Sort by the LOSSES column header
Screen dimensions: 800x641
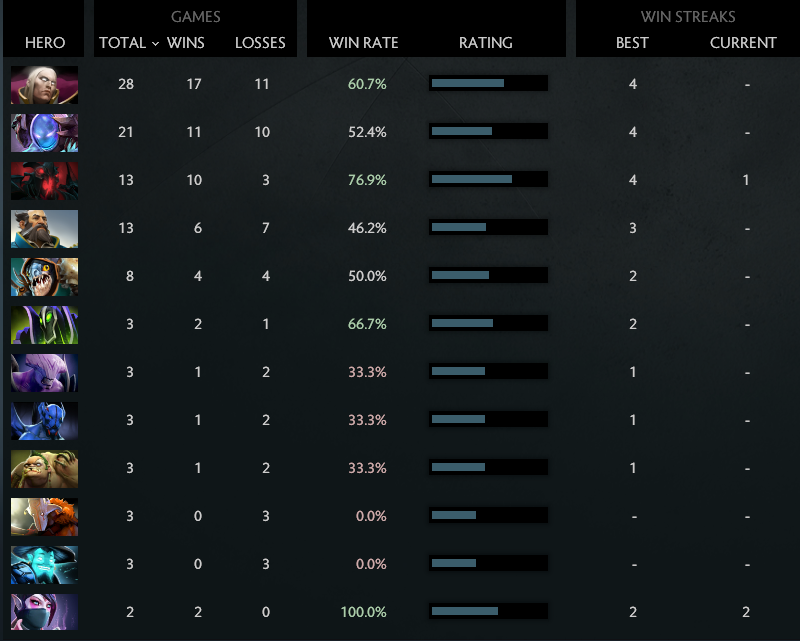tap(260, 43)
